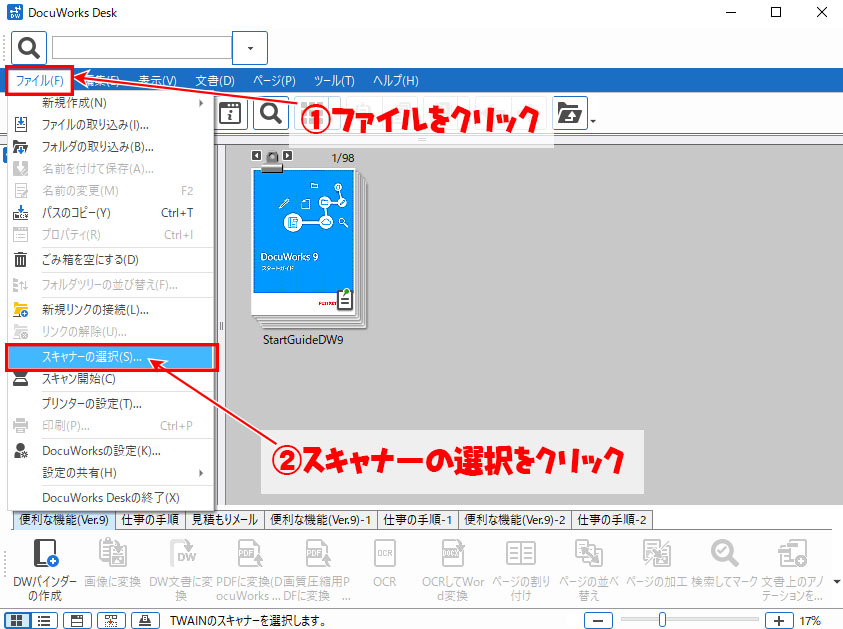Click the search magnifier button
This screenshot has width=843, height=629.
(x=28, y=48)
